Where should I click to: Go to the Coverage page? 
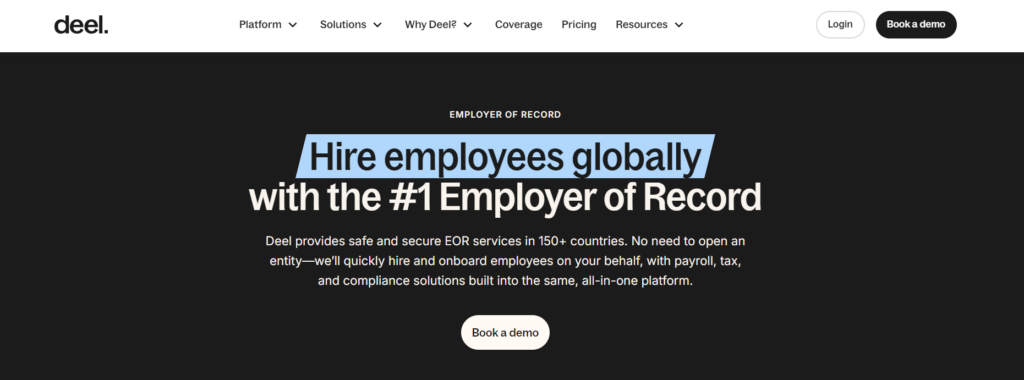pos(519,25)
